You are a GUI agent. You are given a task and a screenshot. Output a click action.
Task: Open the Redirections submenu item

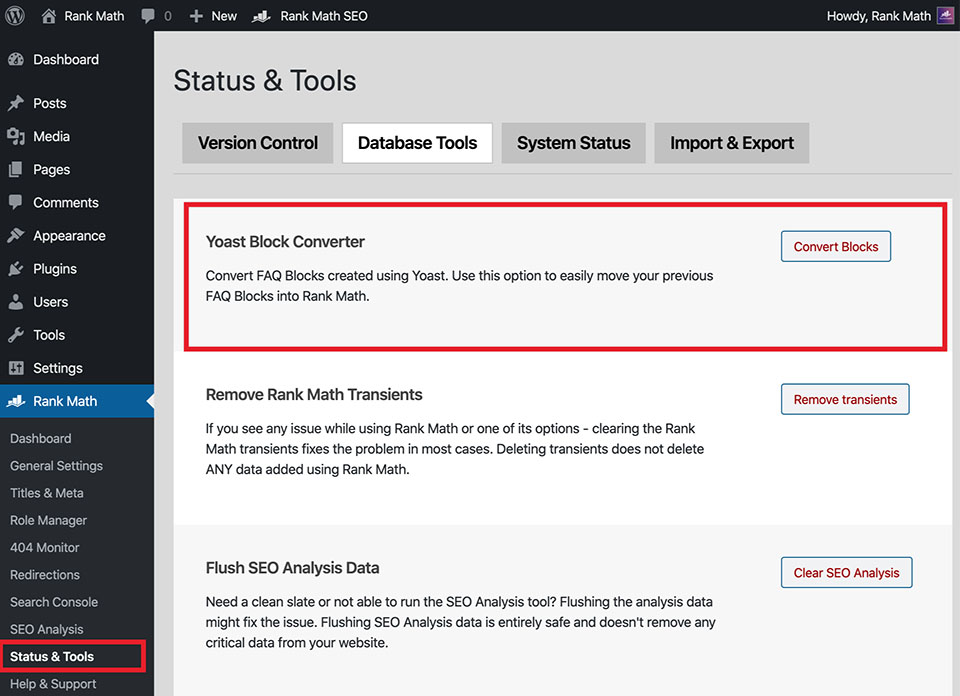pyautogui.click(x=45, y=575)
